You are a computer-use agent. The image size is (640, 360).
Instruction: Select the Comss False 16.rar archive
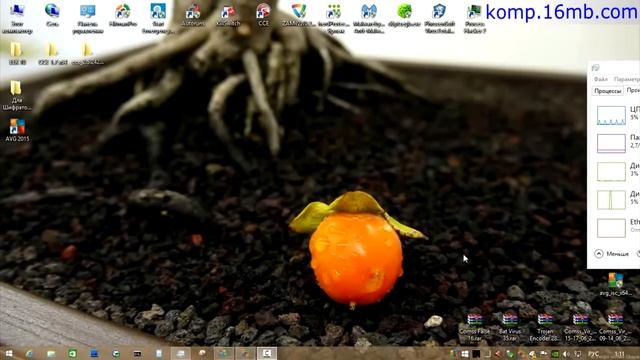(474, 327)
